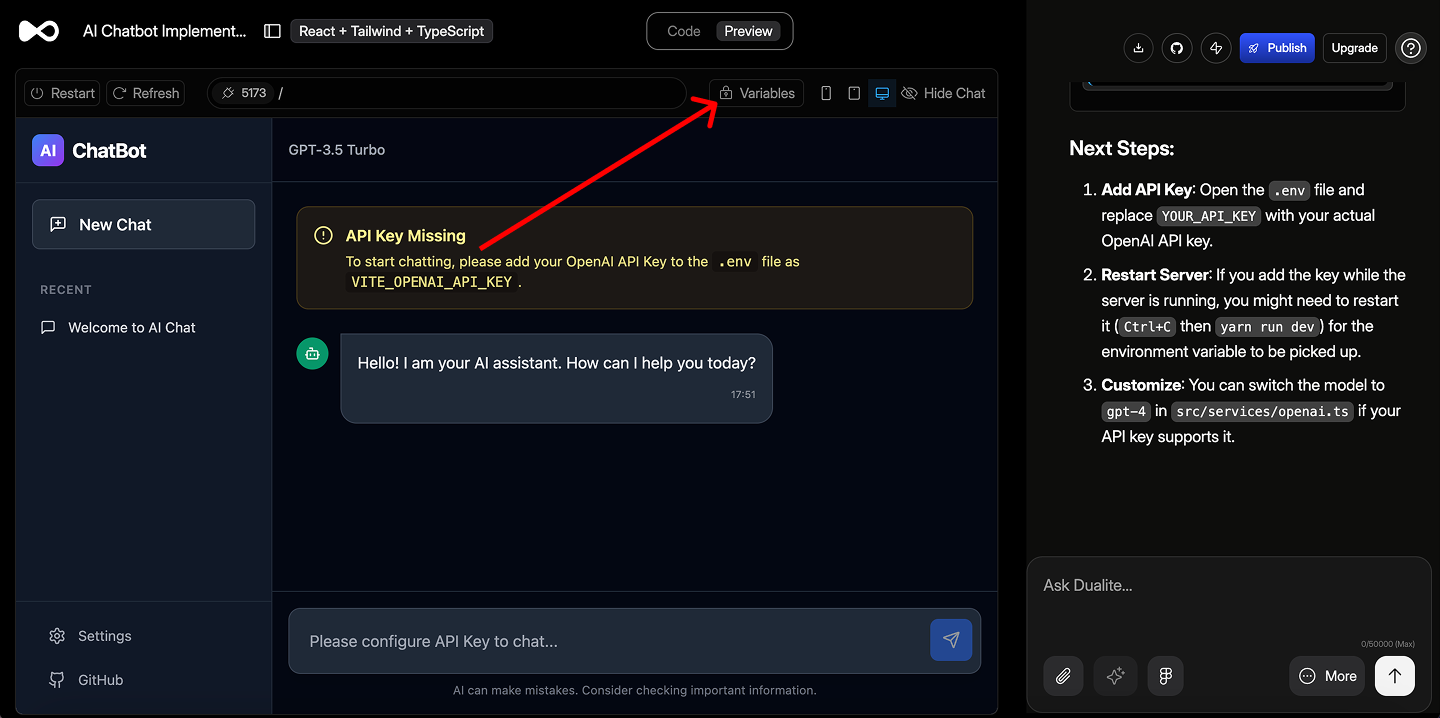Click the lightning bolt icon beside Publish
Viewport: 1440px width, 718px height.
coord(1216,48)
